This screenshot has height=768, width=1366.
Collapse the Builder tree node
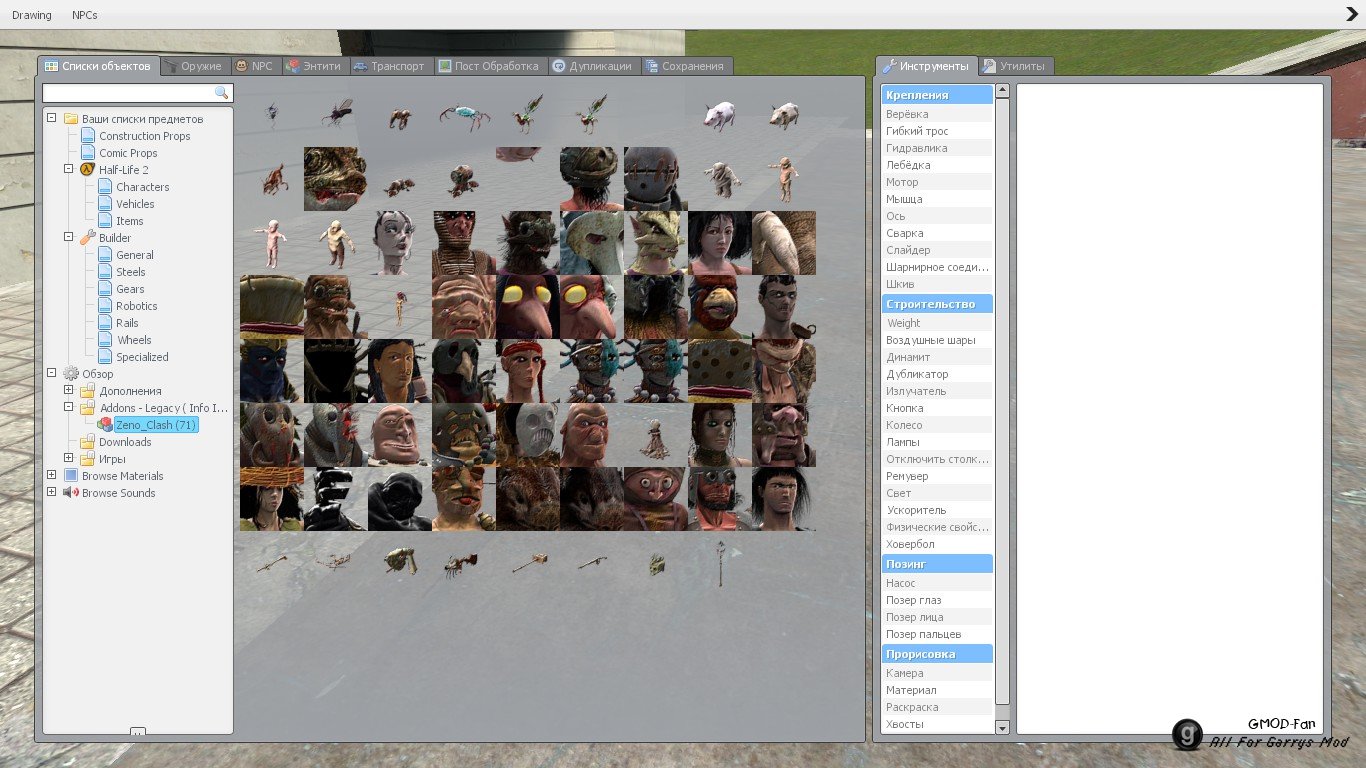tap(68, 237)
